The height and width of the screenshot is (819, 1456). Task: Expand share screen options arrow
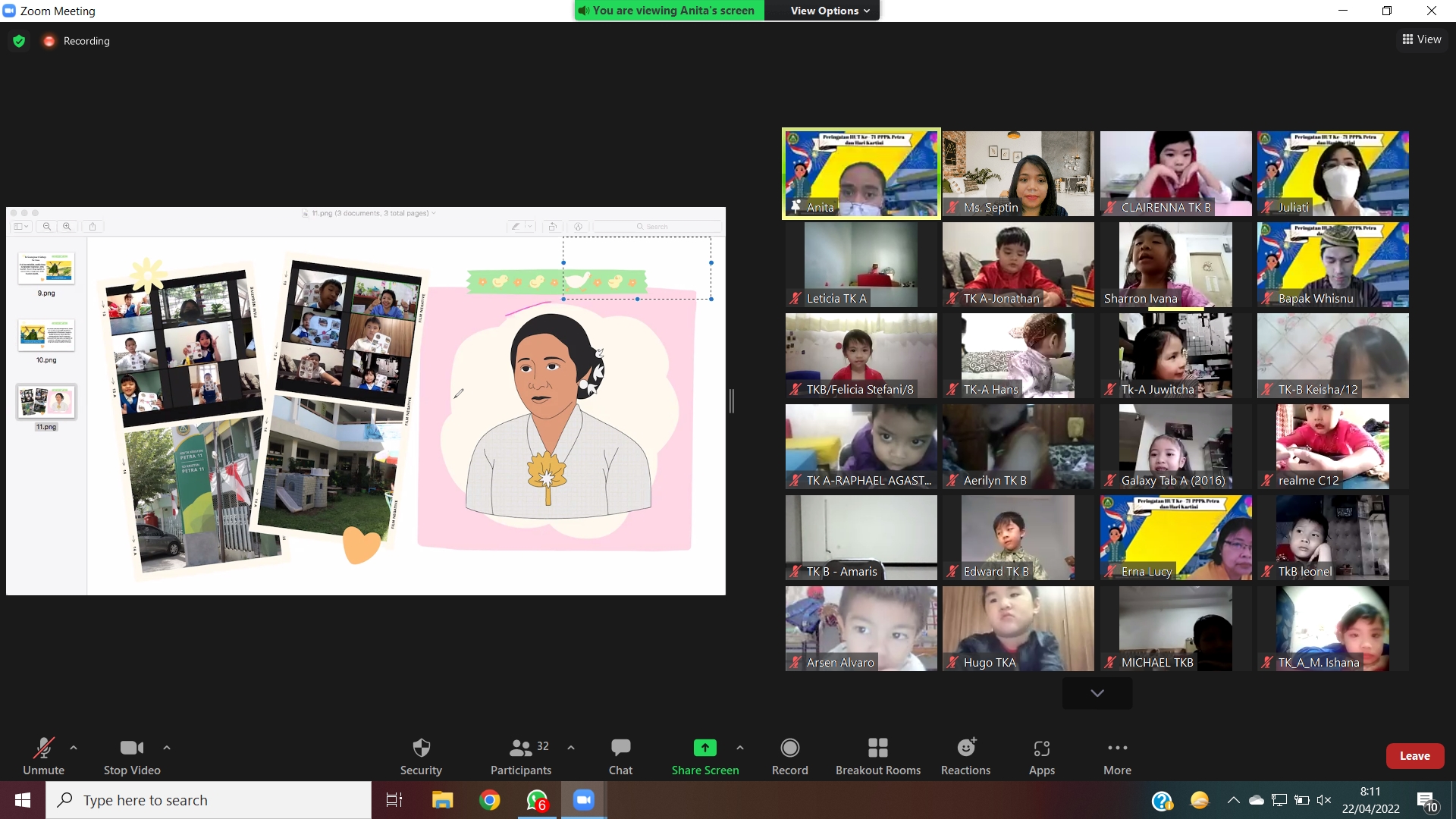click(740, 748)
